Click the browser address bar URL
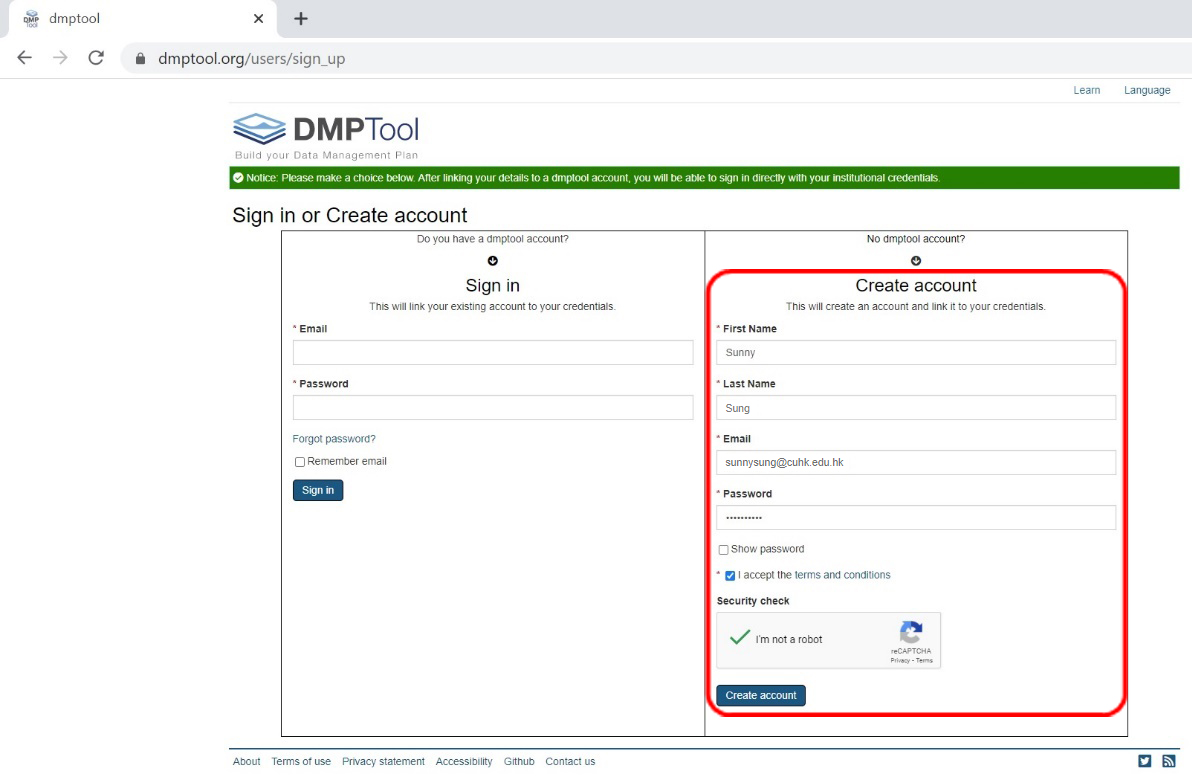 coord(252,59)
